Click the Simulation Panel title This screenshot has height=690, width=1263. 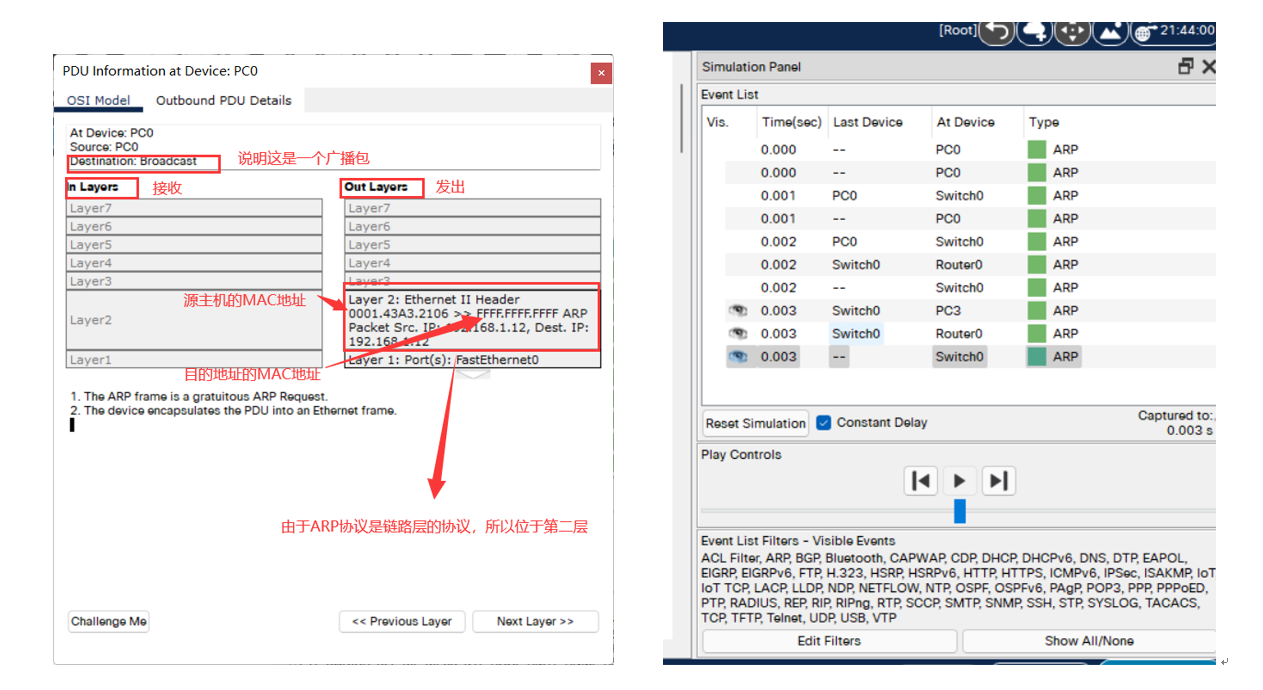[x=751, y=67]
